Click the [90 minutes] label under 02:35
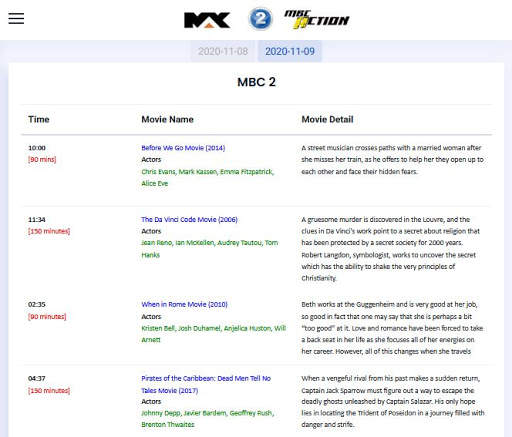The height and width of the screenshot is (437, 512). pyautogui.click(x=47, y=316)
